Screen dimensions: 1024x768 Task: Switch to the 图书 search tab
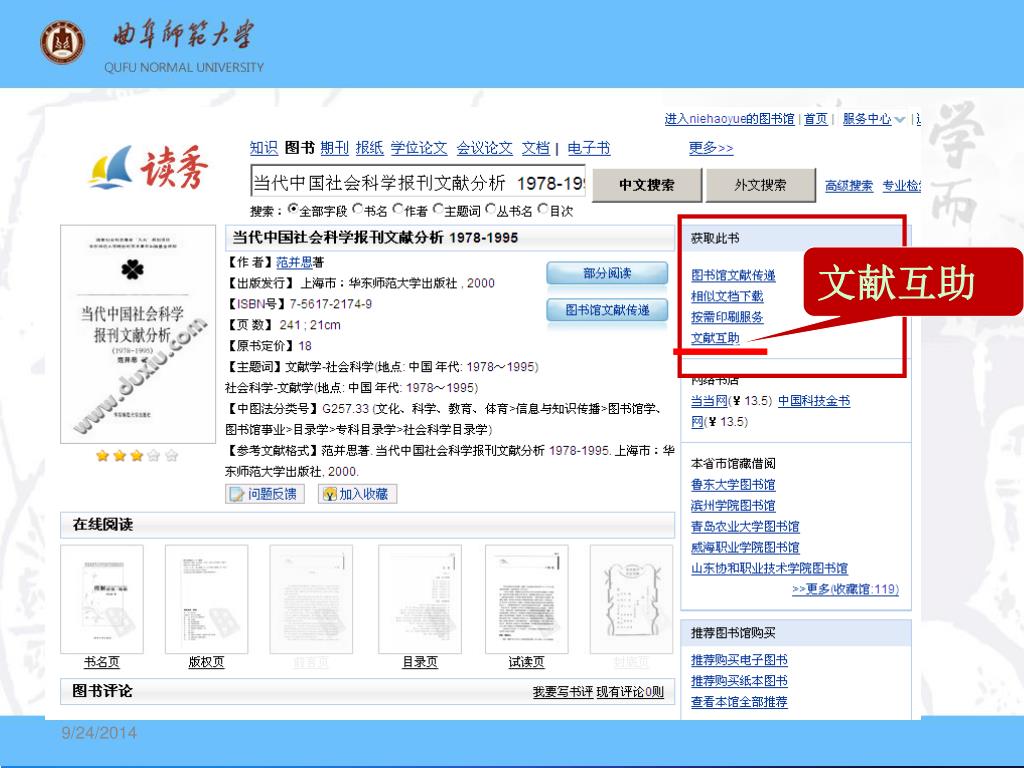click(299, 148)
